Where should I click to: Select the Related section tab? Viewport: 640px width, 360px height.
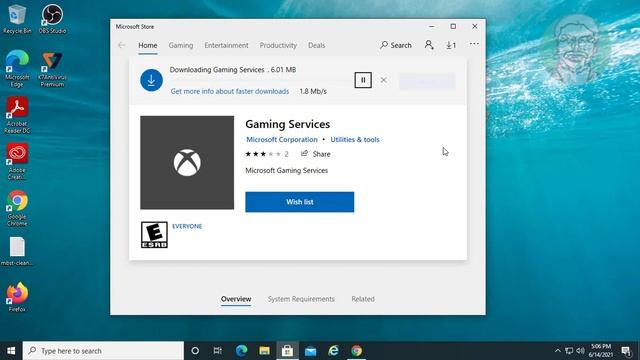(x=363, y=299)
